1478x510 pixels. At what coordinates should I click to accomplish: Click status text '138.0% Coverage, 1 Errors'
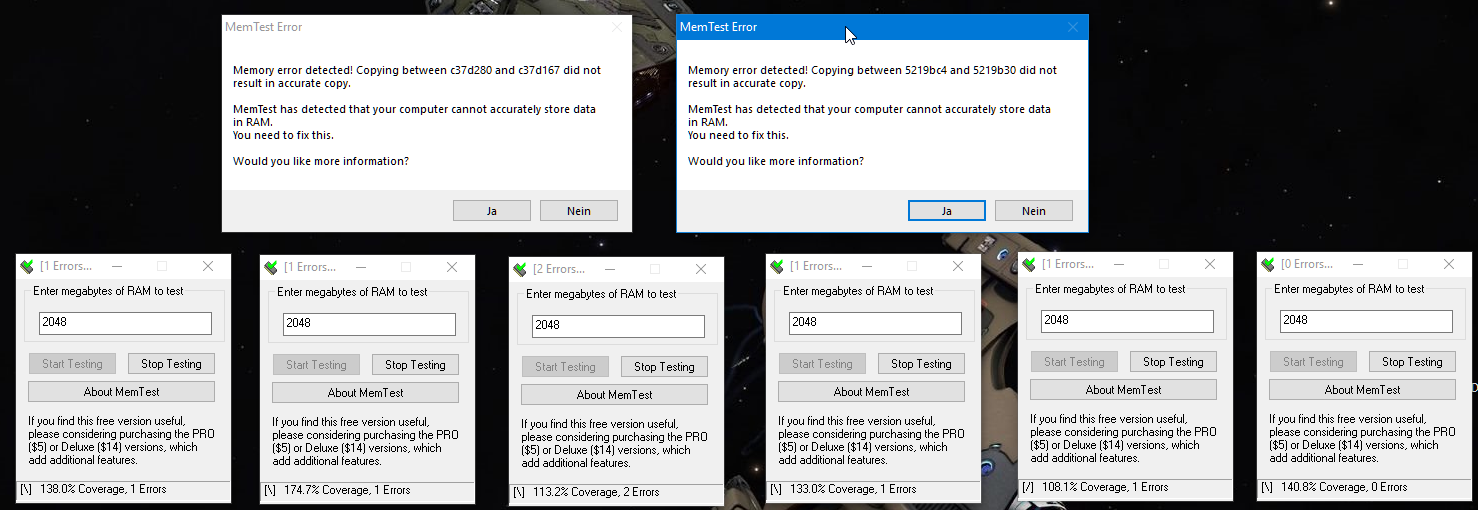tap(103, 490)
